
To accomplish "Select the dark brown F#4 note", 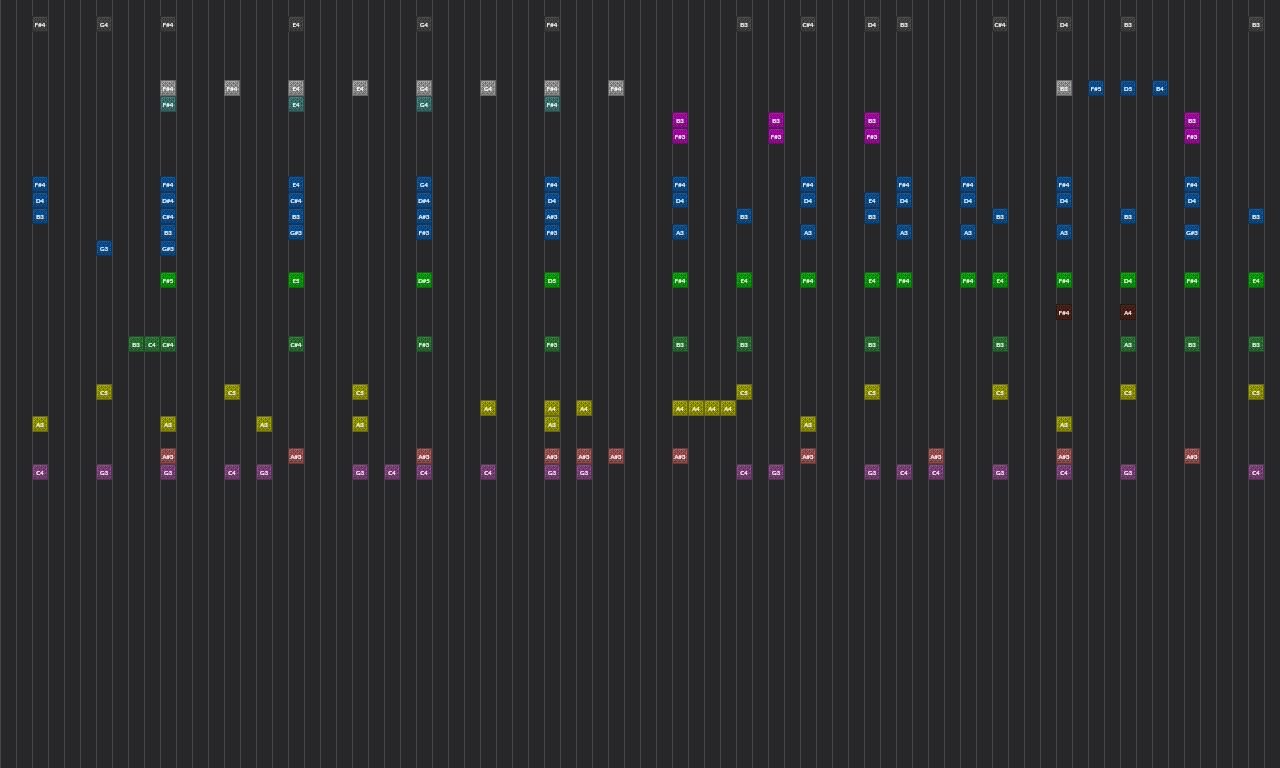I will [1064, 312].
